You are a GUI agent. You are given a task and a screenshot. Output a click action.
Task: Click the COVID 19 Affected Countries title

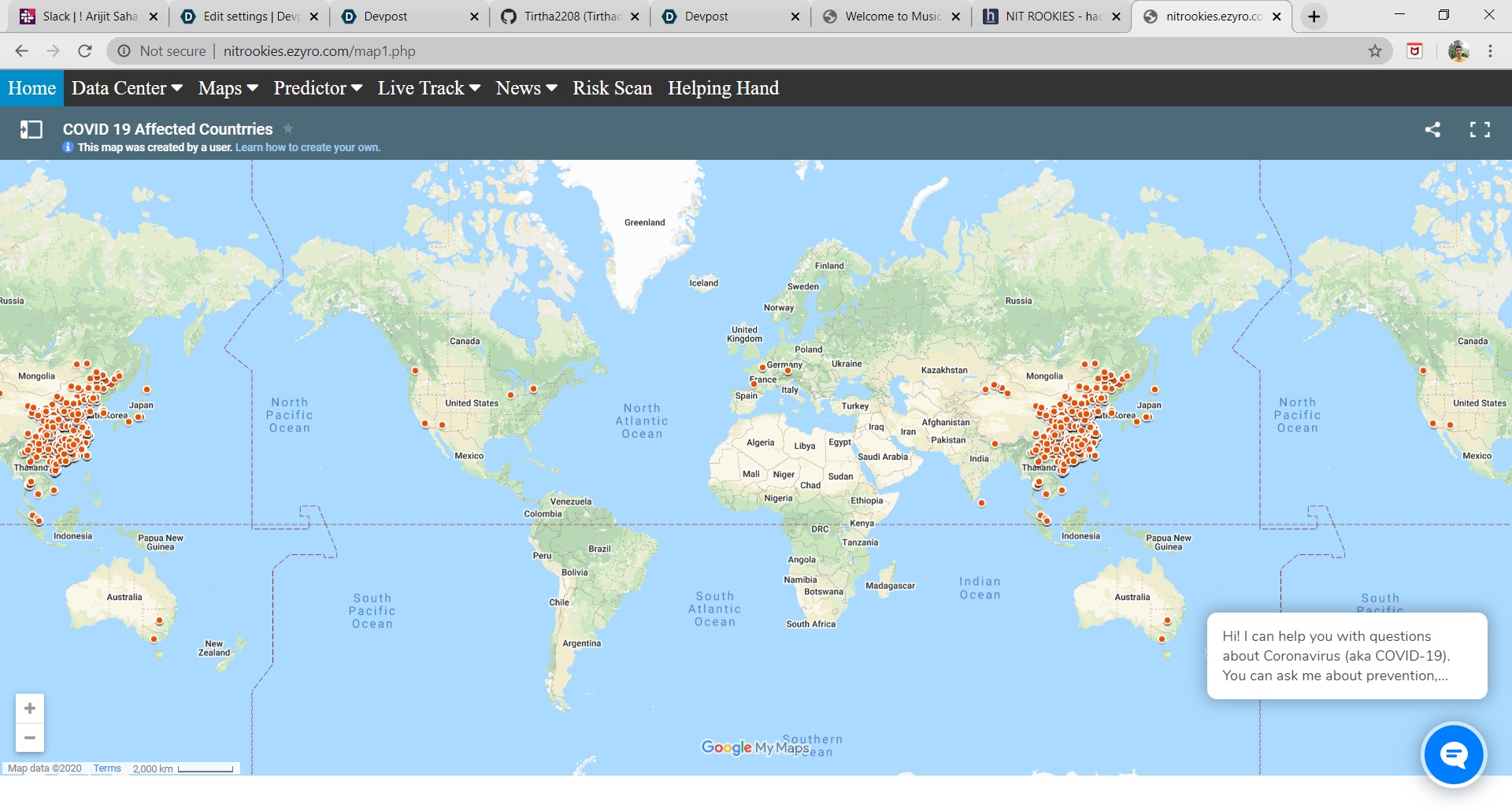[x=168, y=129]
